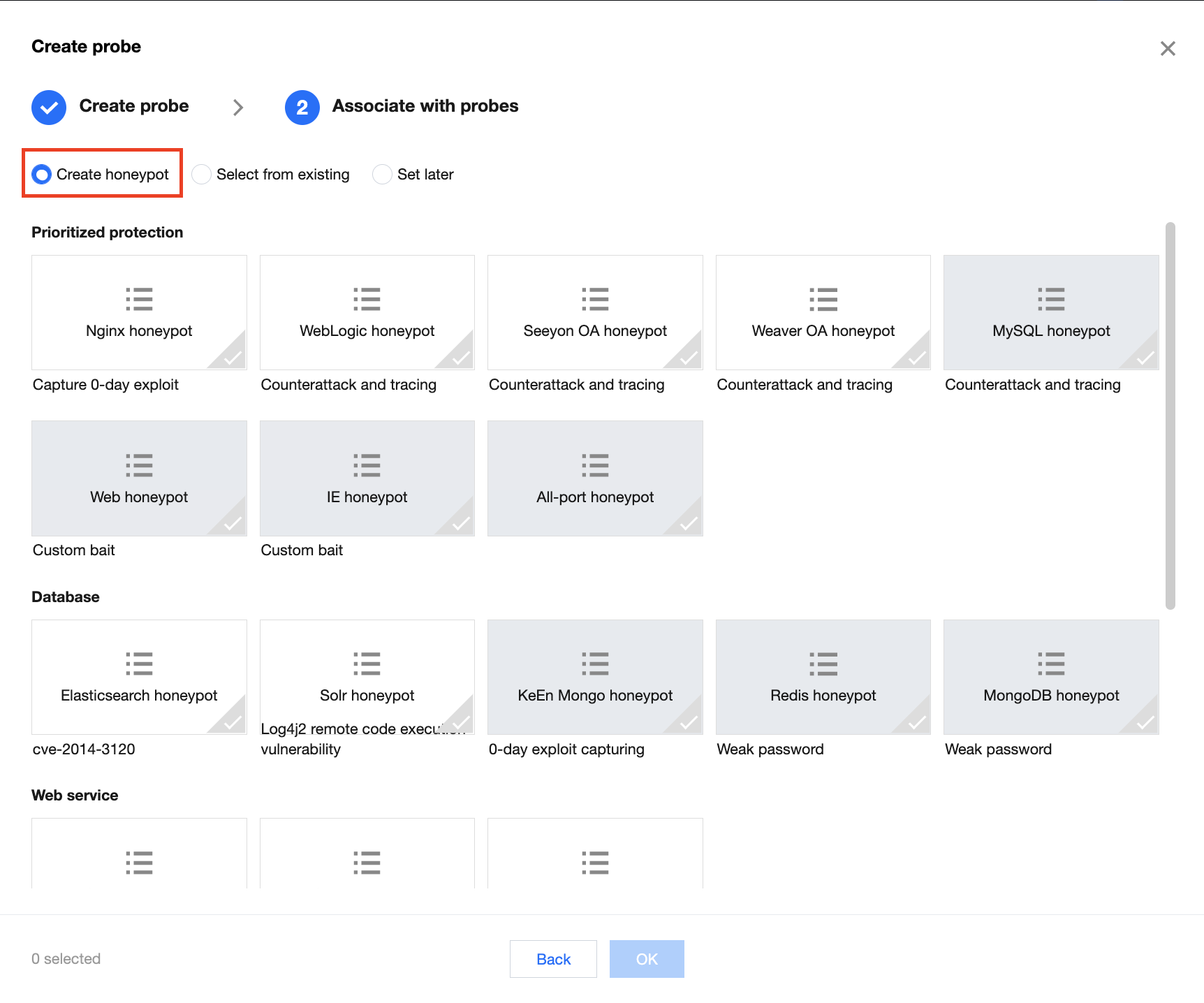Choose the Select from existing radio option
The width and height of the screenshot is (1204, 1003).
point(202,174)
